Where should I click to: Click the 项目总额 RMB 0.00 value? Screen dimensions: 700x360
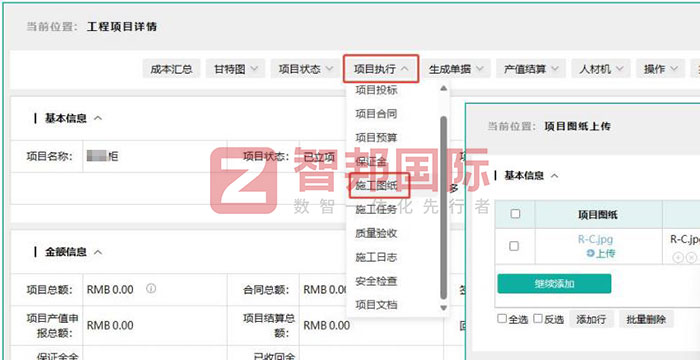tap(110, 289)
